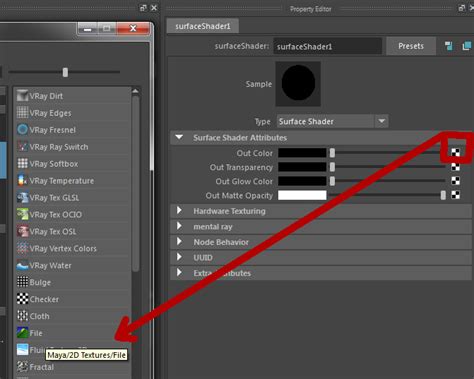Click the Out Glow Color slider handle
This screenshot has height=379, width=474.
332,181
